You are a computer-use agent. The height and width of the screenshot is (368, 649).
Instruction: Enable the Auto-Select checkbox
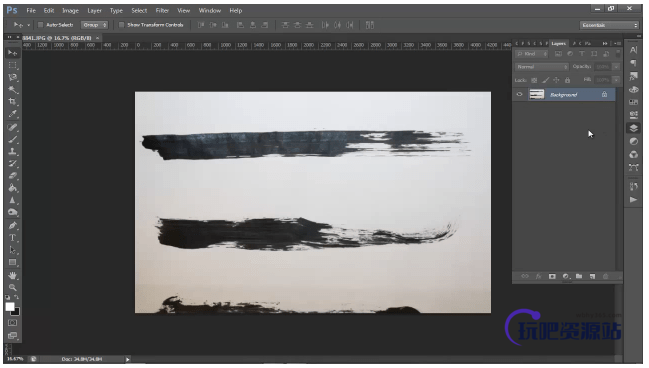click(x=41, y=25)
